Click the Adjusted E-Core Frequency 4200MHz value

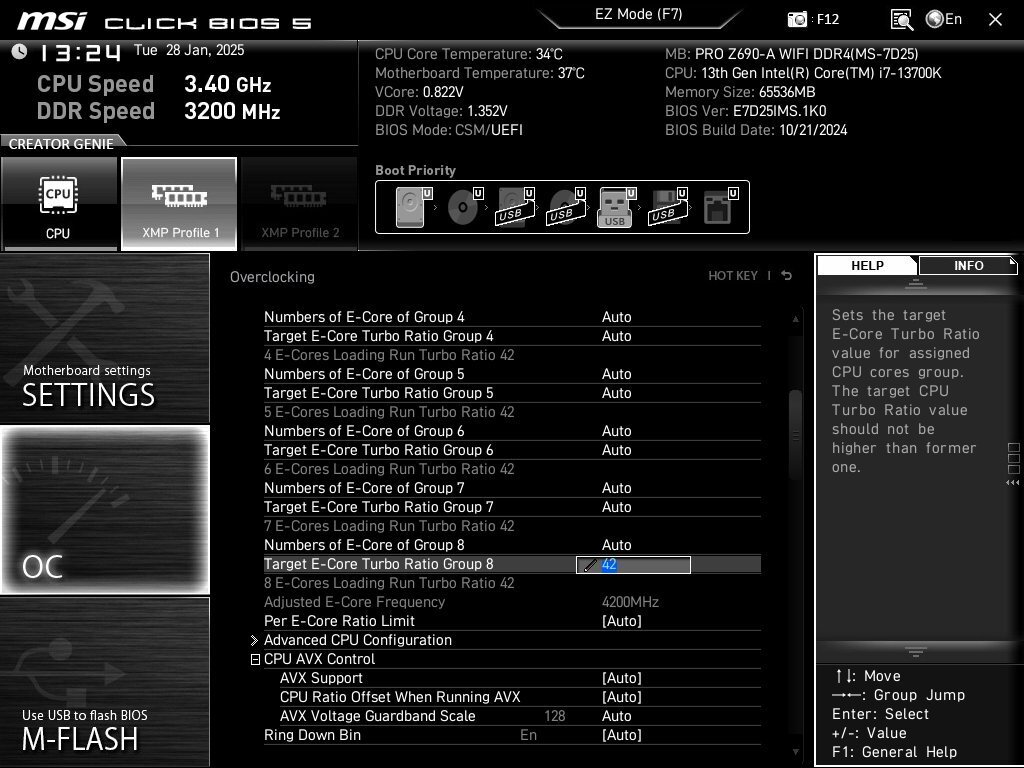pos(630,602)
